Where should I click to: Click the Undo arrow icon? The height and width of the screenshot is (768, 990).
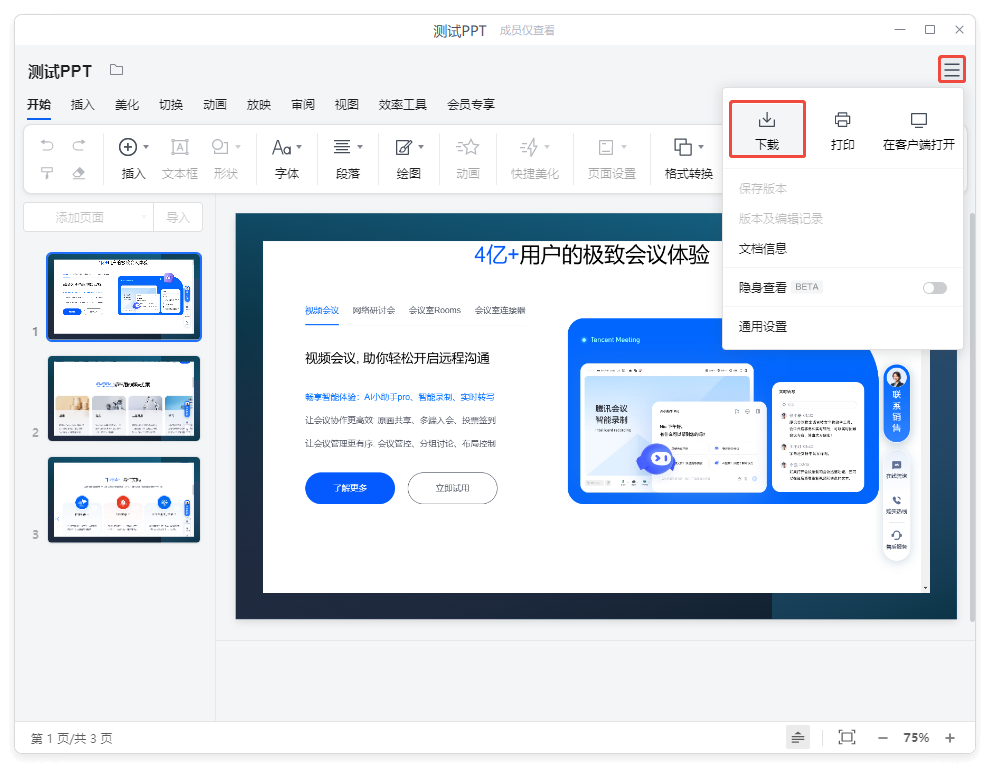(x=47, y=146)
